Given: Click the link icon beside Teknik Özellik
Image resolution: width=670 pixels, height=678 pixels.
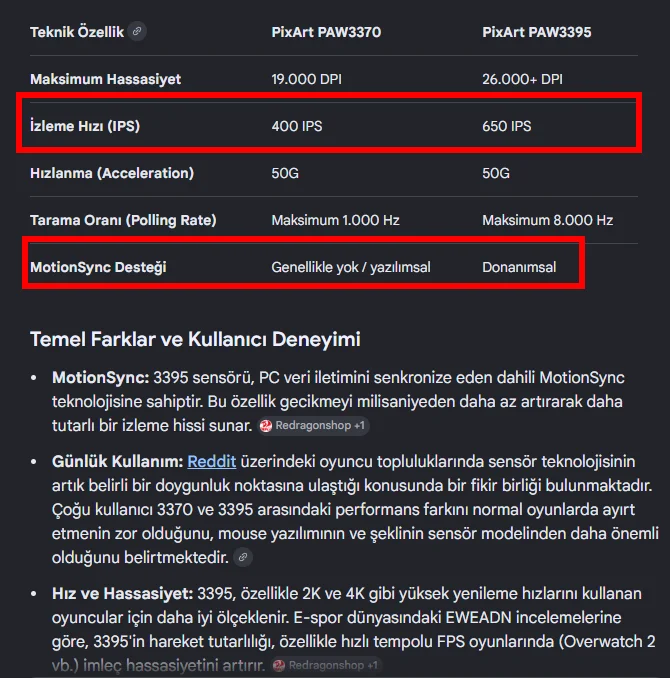Looking at the screenshot, I should (137, 31).
